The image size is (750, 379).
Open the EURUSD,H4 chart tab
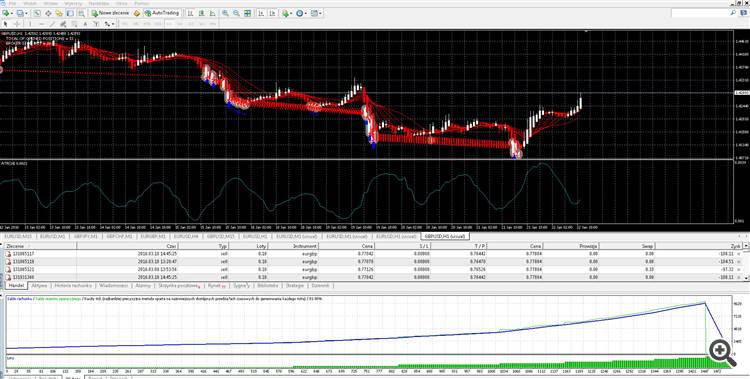point(186,236)
